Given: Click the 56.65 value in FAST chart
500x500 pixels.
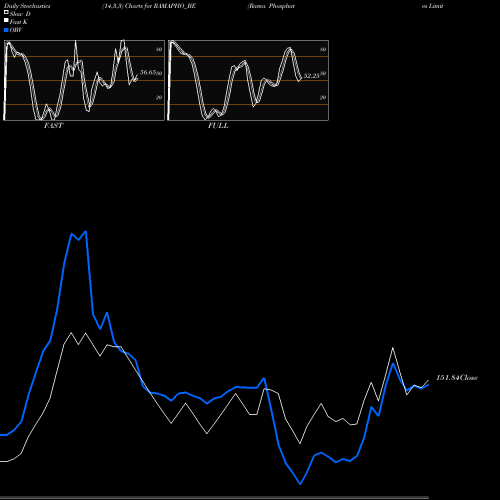Looking at the screenshot, I should pos(148,72).
